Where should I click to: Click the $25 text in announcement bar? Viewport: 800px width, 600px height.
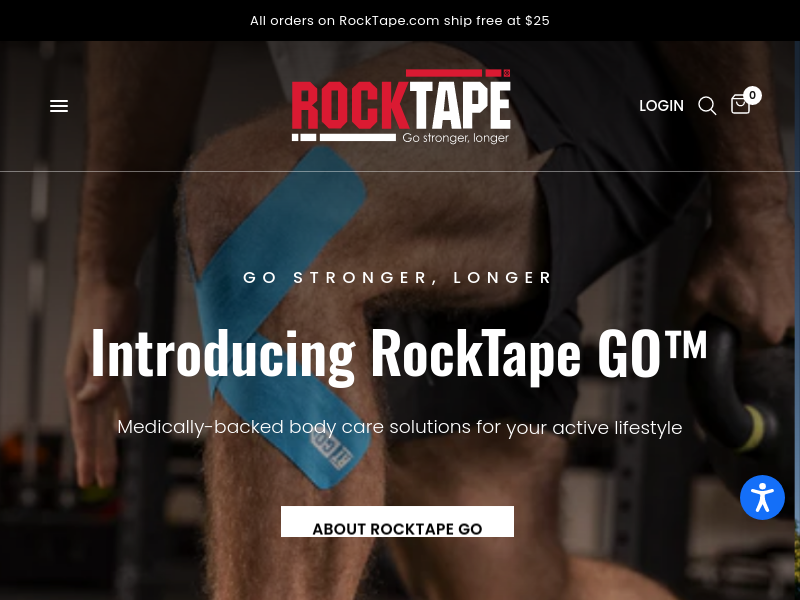pyautogui.click(x=537, y=20)
